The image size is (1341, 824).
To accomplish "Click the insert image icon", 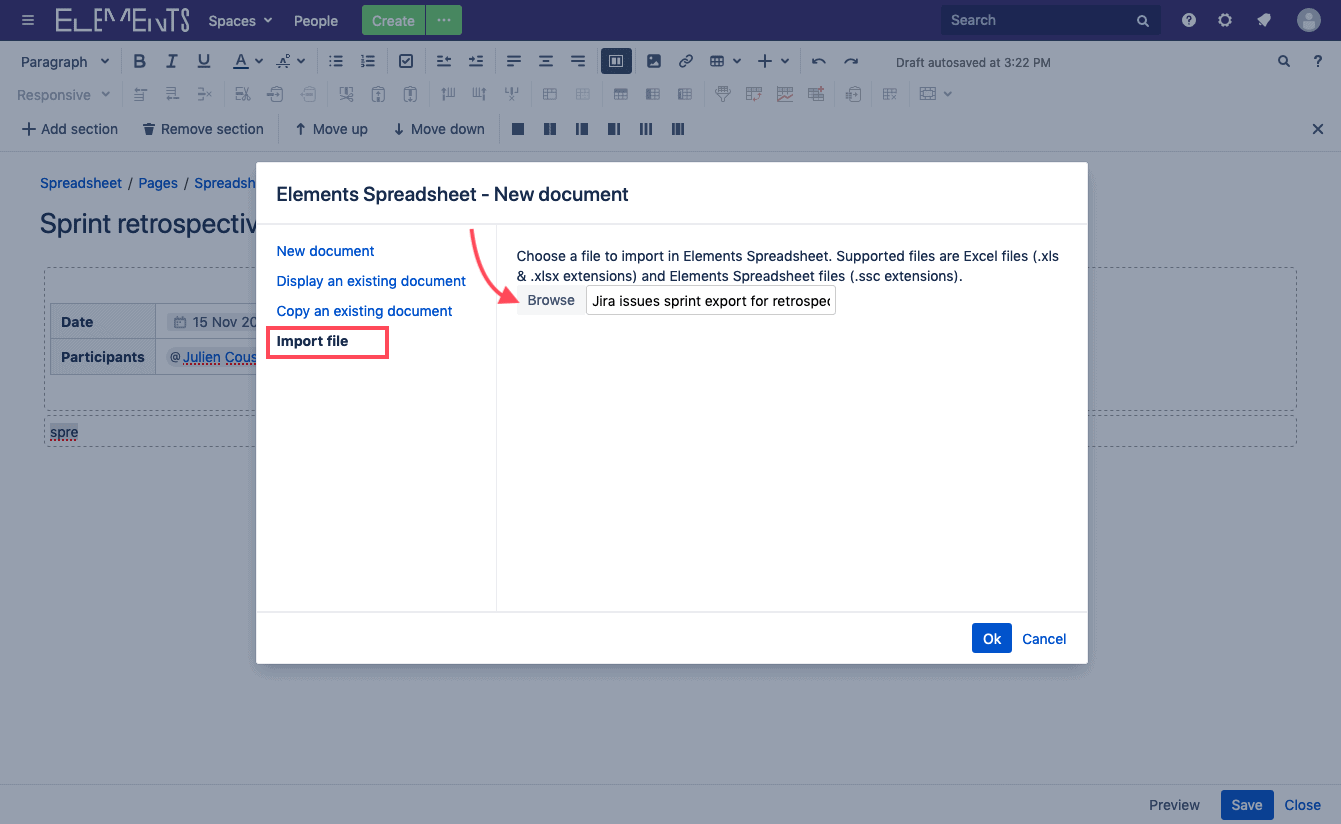I will 654,61.
